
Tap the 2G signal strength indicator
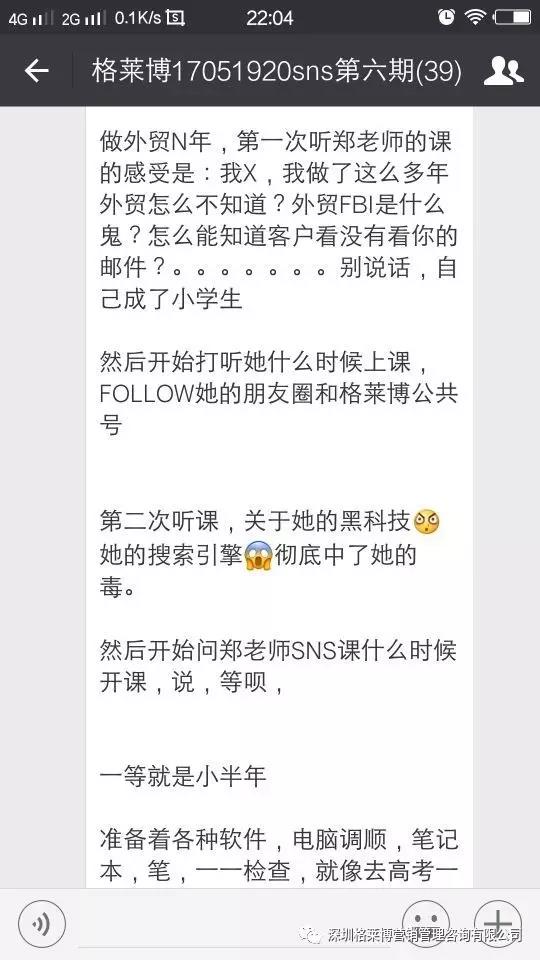83,18
